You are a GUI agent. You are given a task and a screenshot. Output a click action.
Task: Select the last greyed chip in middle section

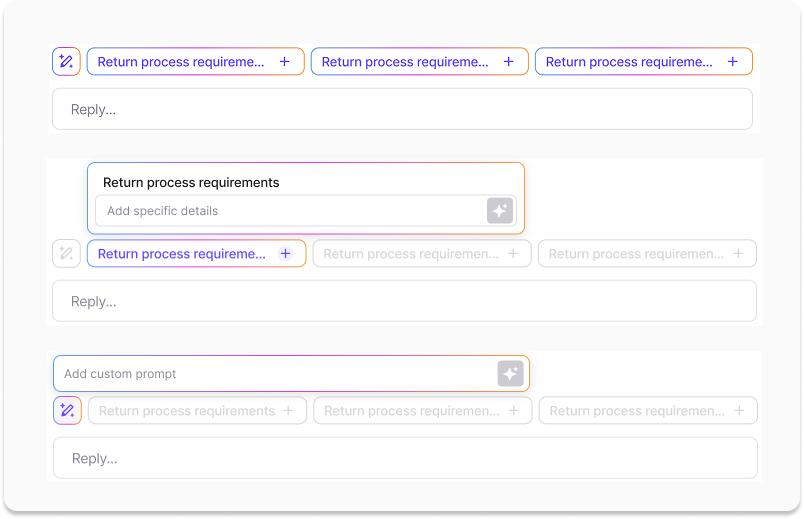point(635,254)
